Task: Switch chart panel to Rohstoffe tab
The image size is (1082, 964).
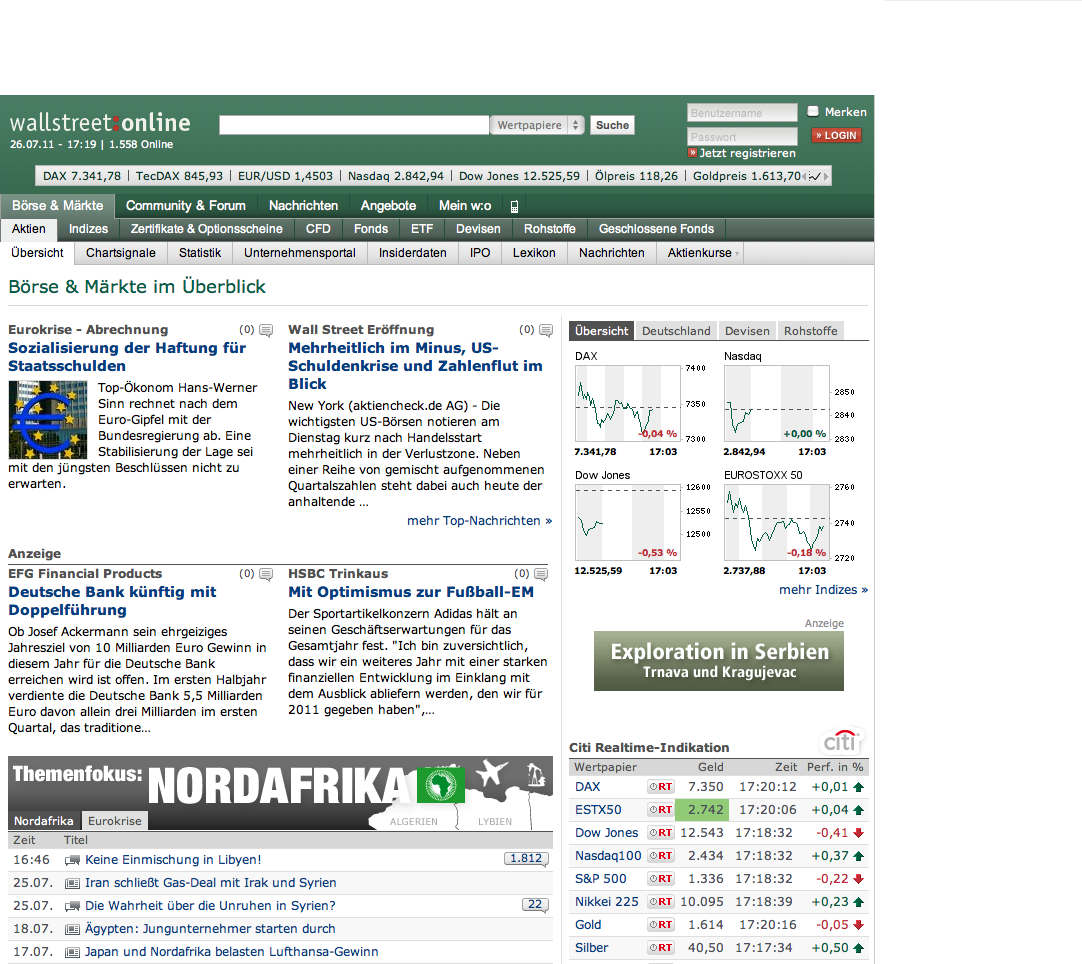Action: coord(811,331)
